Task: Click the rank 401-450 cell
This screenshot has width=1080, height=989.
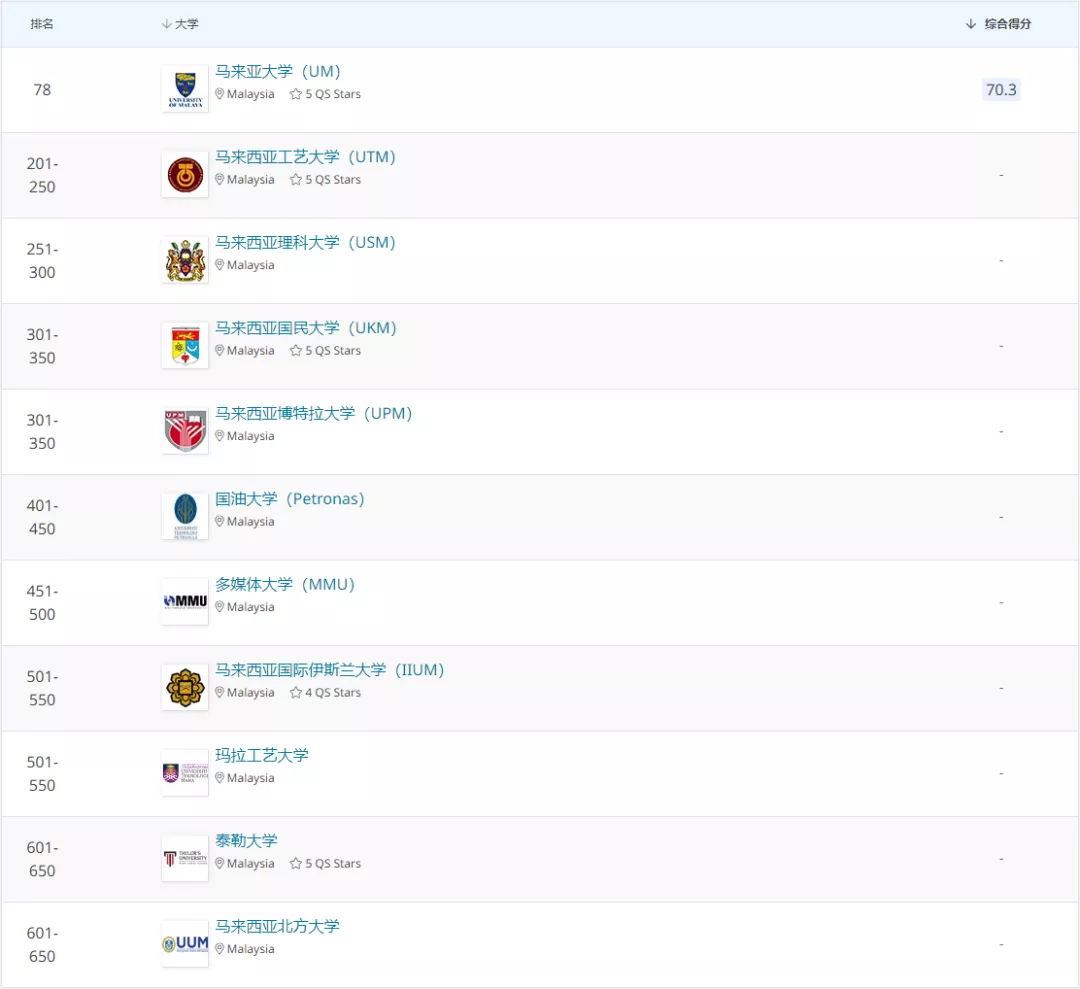Action: click(42, 517)
